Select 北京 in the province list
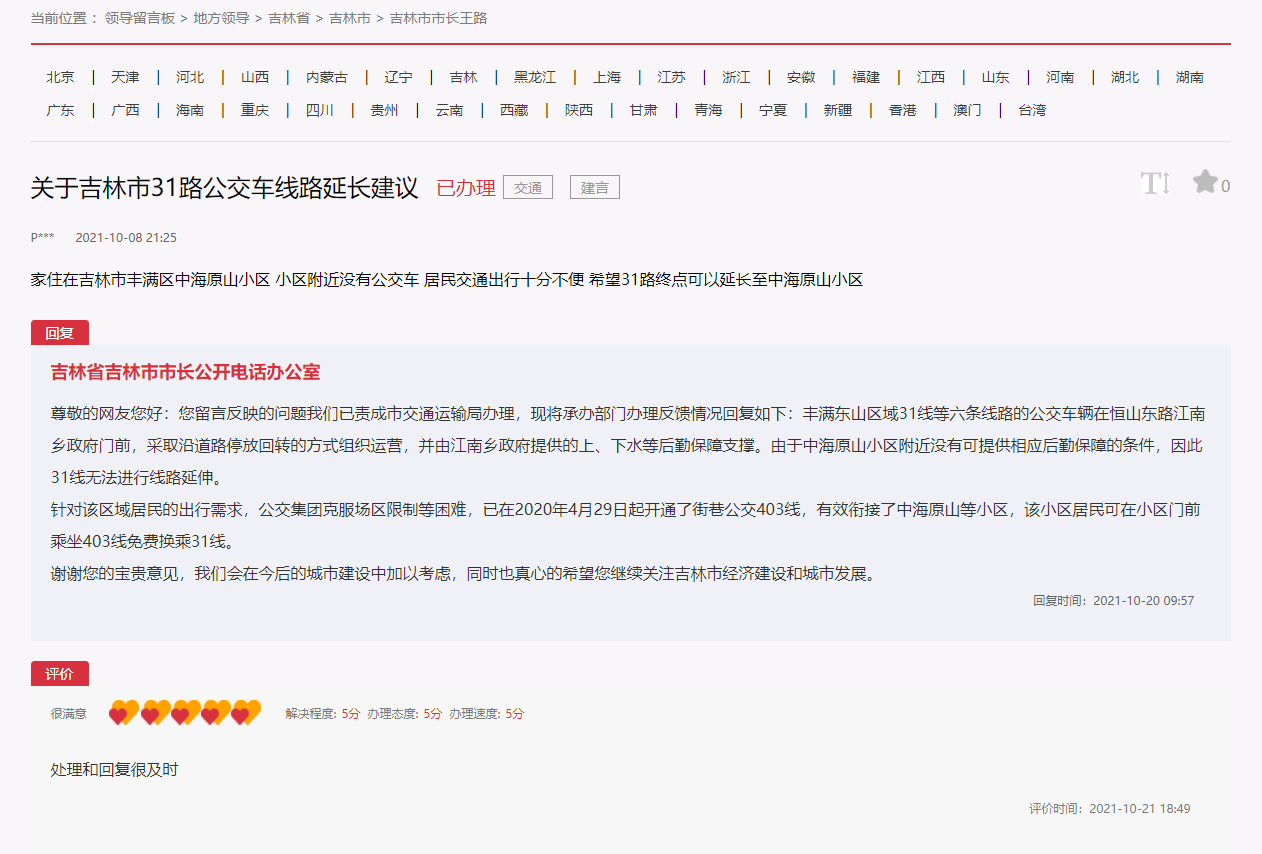 60,77
